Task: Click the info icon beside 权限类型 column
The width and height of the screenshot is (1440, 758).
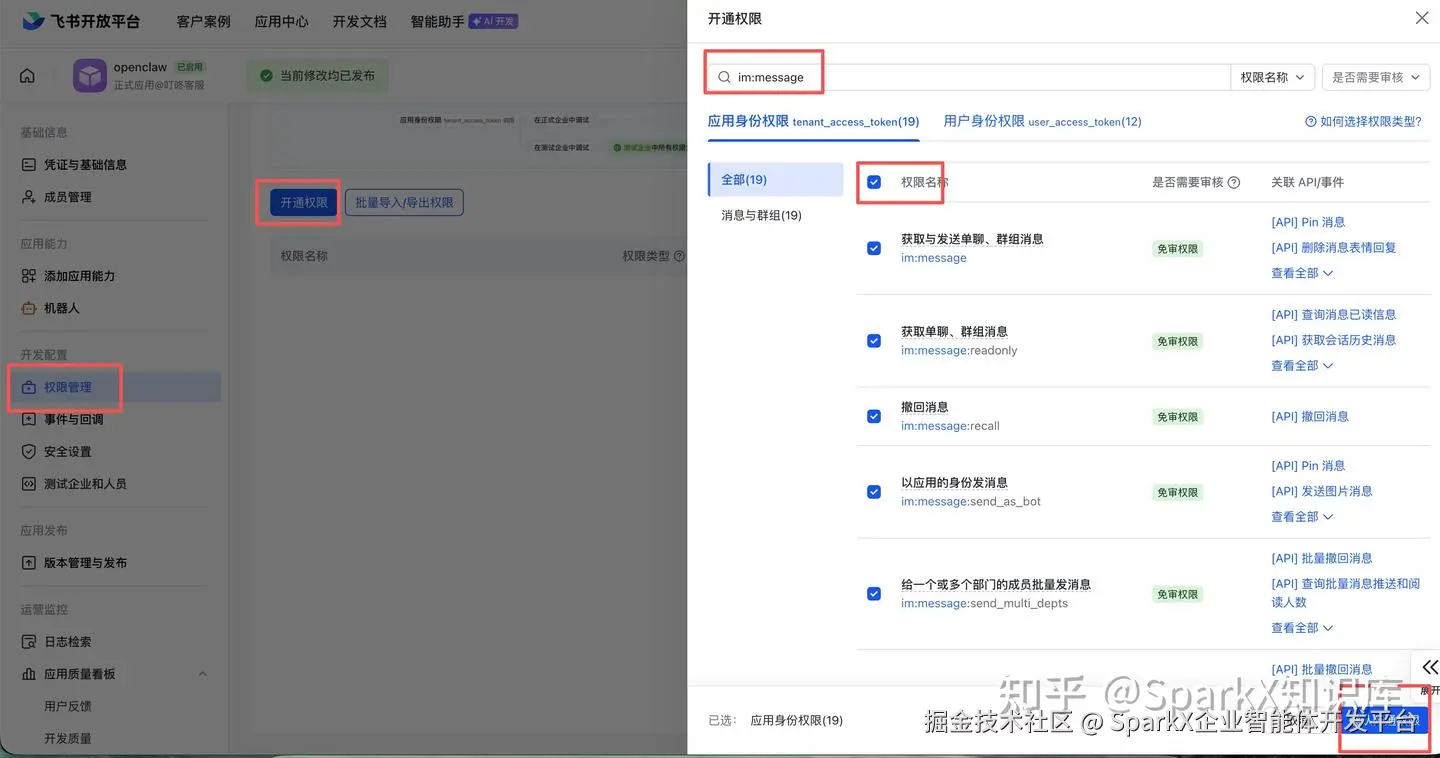Action: click(679, 256)
